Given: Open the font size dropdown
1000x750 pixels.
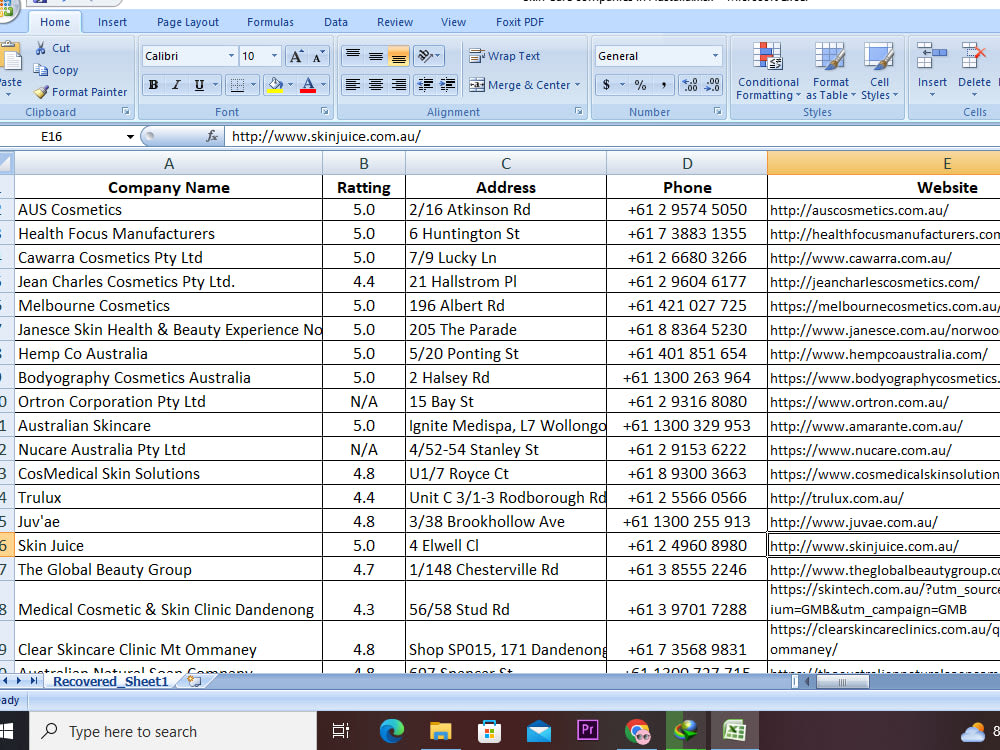Looking at the screenshot, I should [256, 55].
